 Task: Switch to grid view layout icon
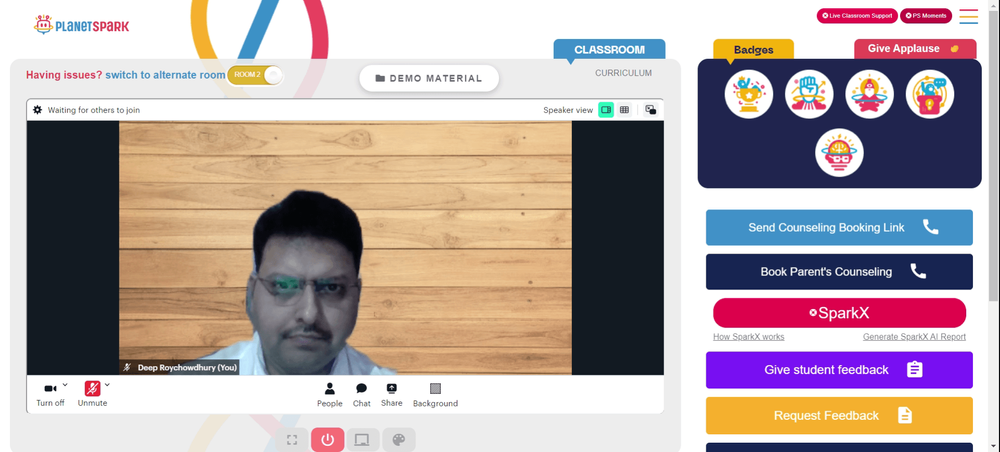tap(624, 110)
